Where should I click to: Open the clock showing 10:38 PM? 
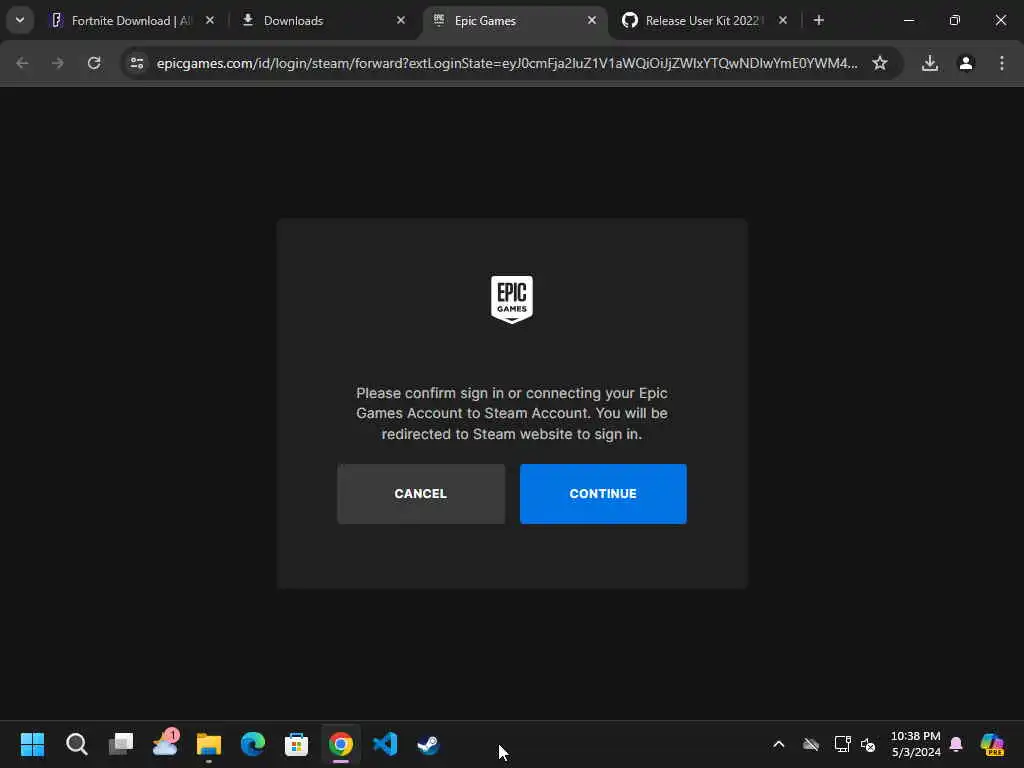916,744
